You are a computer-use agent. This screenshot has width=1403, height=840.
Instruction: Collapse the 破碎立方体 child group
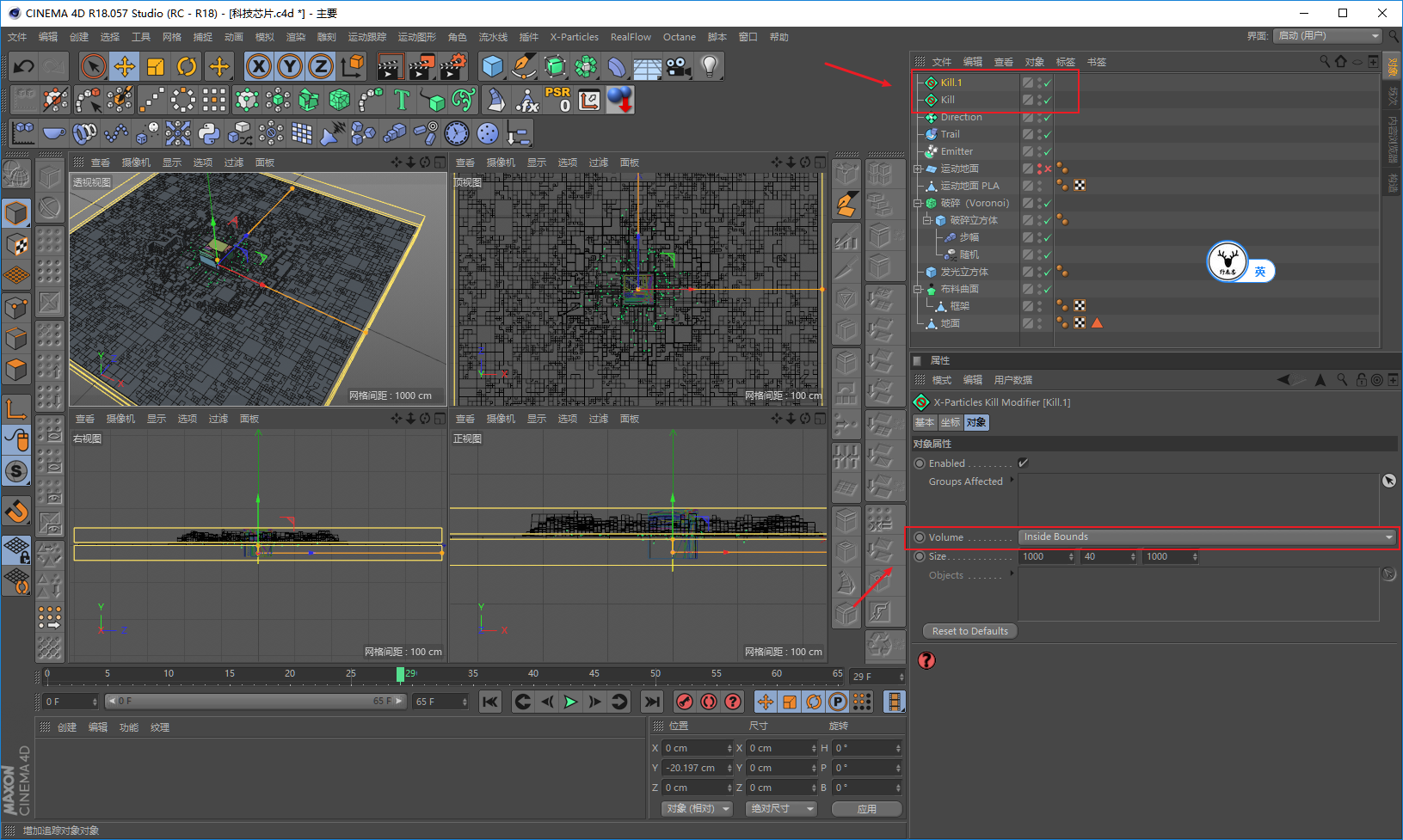(927, 220)
